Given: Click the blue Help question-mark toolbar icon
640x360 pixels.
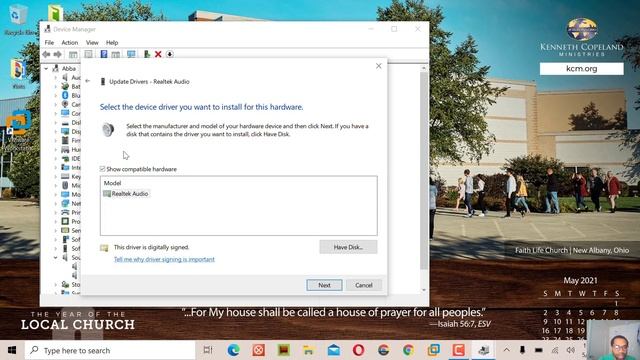Looking at the screenshot, I should coord(104,54).
